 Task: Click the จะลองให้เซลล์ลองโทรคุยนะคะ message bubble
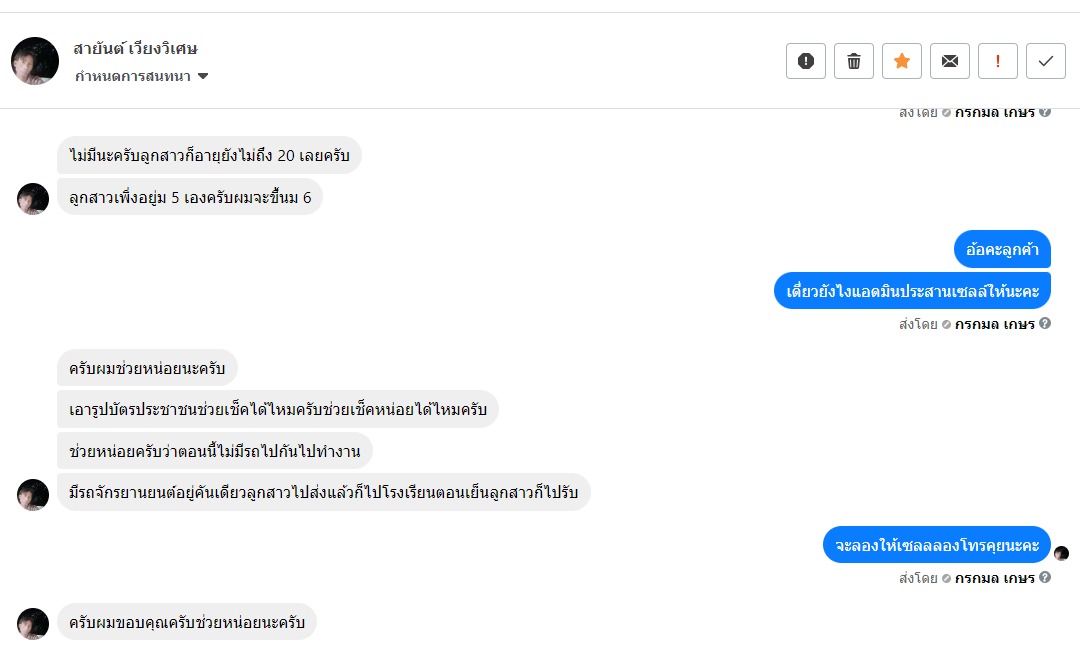tap(937, 545)
